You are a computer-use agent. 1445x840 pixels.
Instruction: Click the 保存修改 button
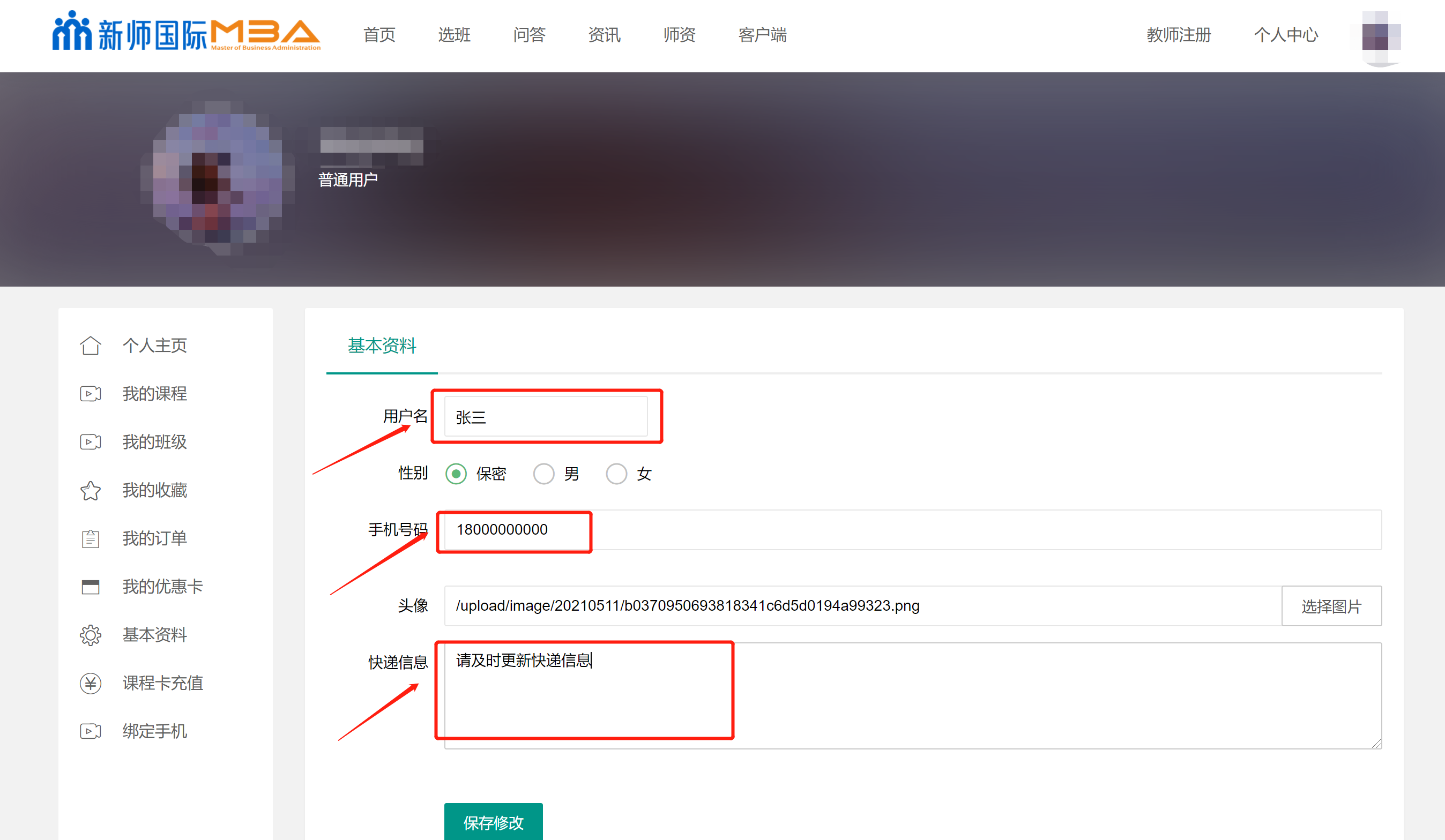coord(493,822)
